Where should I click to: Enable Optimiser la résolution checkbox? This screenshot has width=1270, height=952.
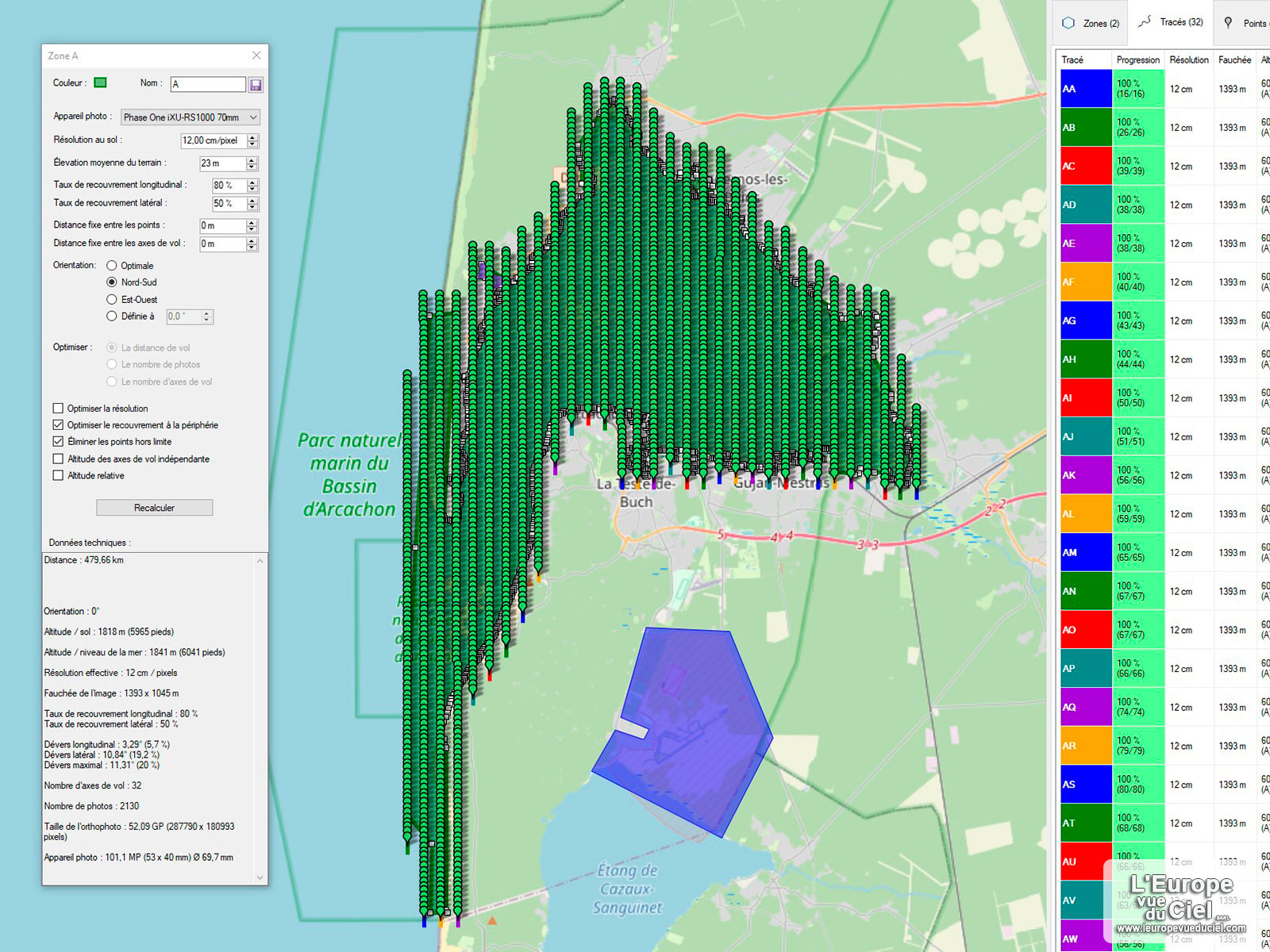(58, 409)
